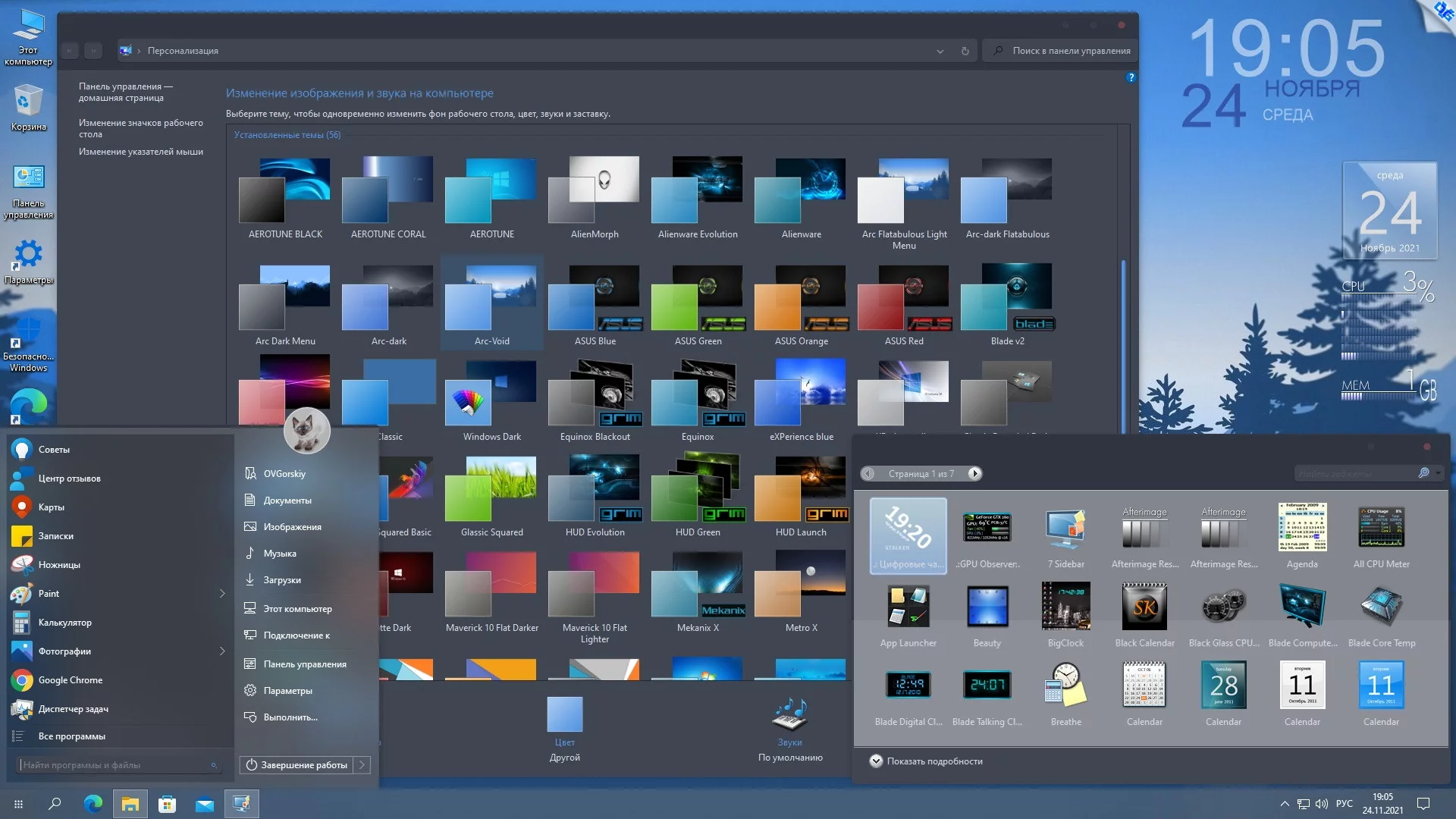1456x819 pixels.
Task: Click the refresh icon in the address bar
Action: click(965, 51)
